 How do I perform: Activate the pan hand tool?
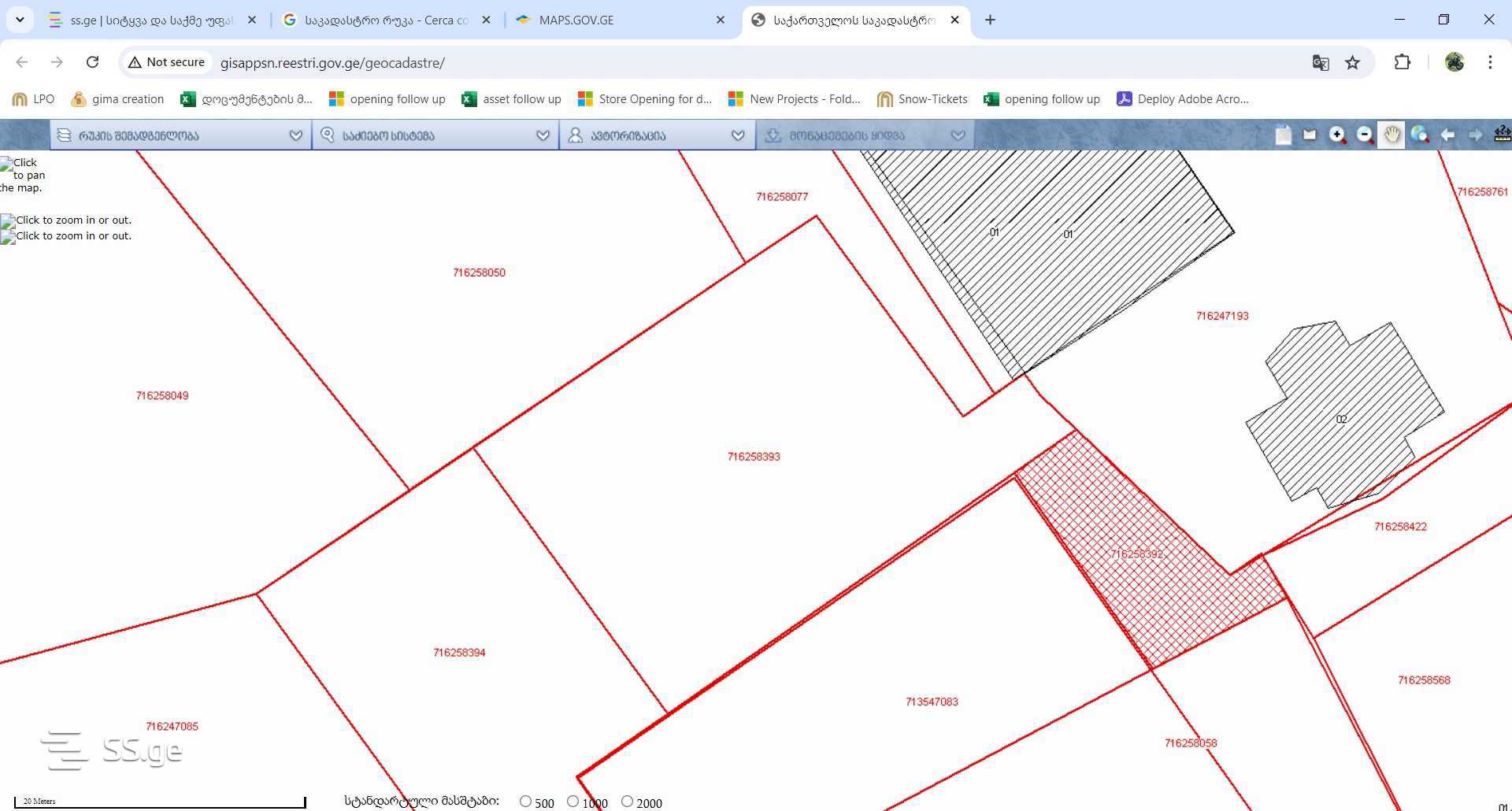pos(1392,135)
